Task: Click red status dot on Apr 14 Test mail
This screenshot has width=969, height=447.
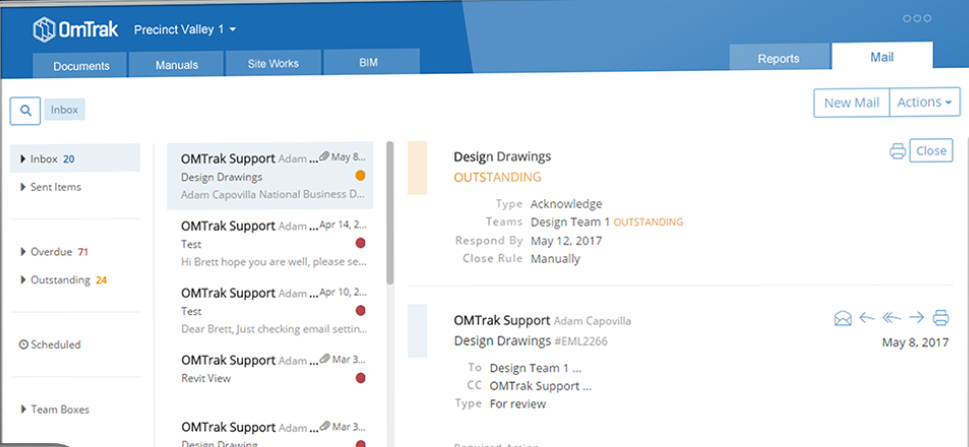Action: (361, 243)
